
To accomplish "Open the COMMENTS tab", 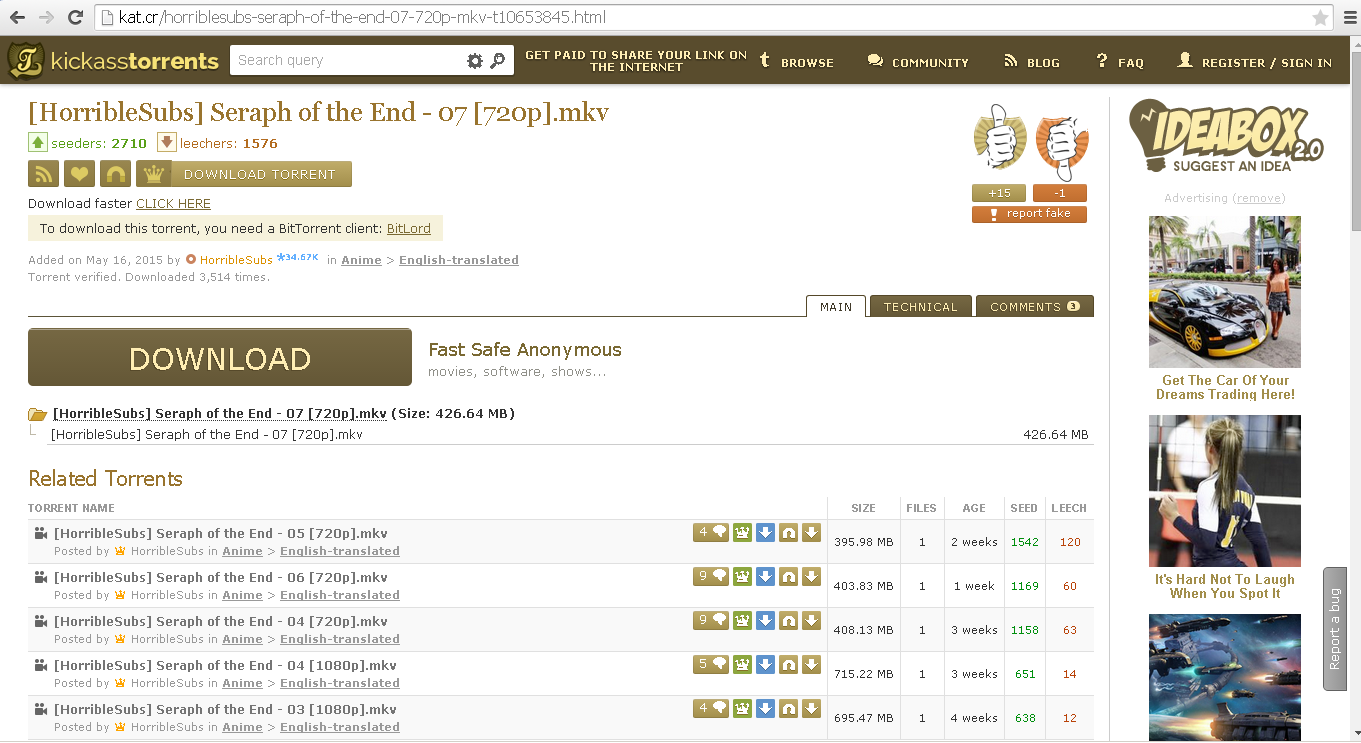I will [1035, 306].
